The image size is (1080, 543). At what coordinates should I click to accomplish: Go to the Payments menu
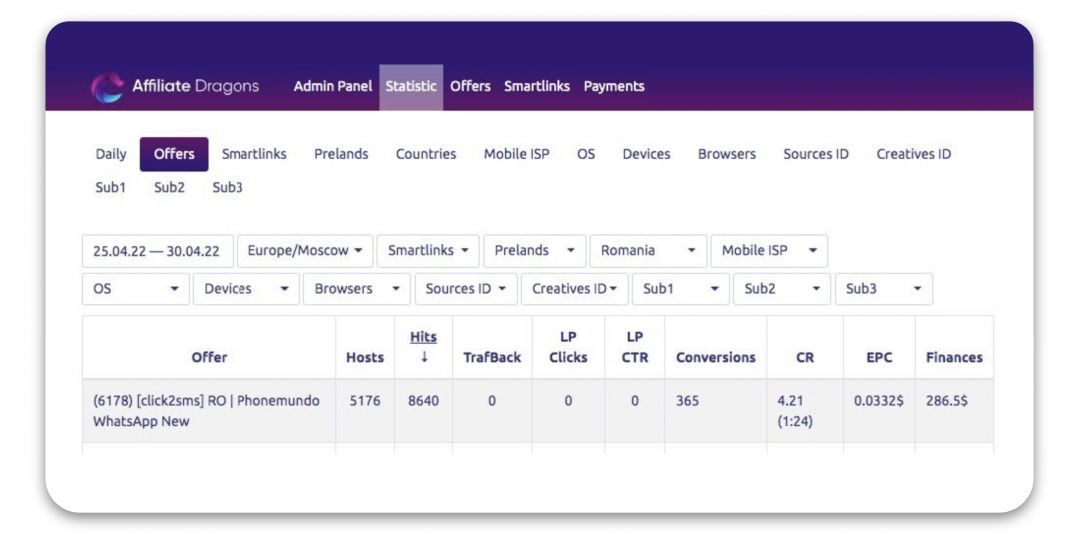[614, 87]
